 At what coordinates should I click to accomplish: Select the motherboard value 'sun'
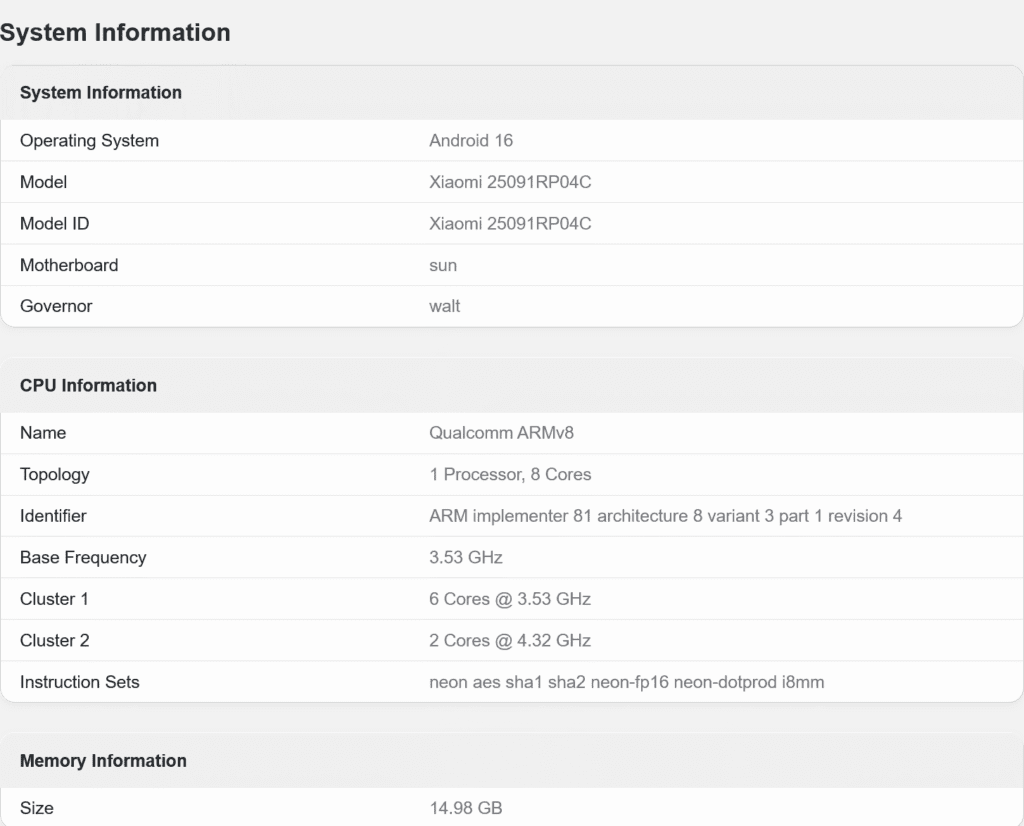443,266
